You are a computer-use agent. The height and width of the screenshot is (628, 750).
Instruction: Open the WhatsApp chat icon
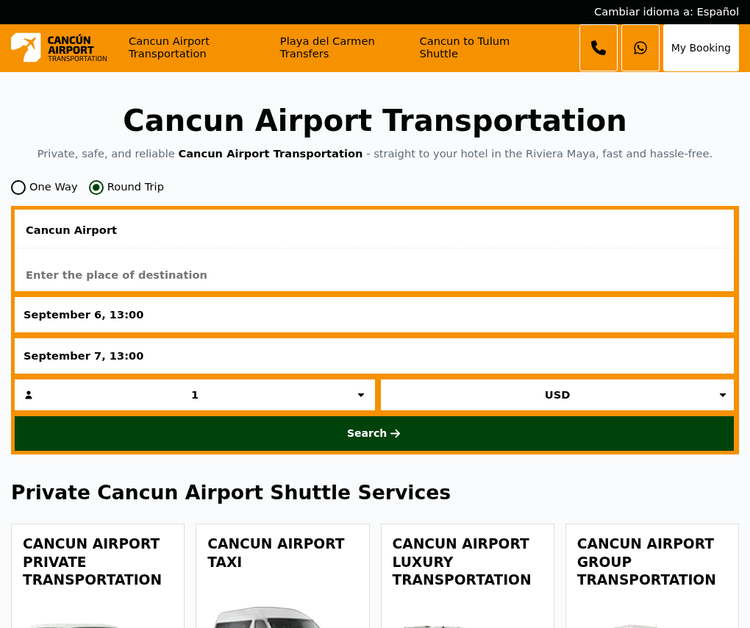pos(640,48)
